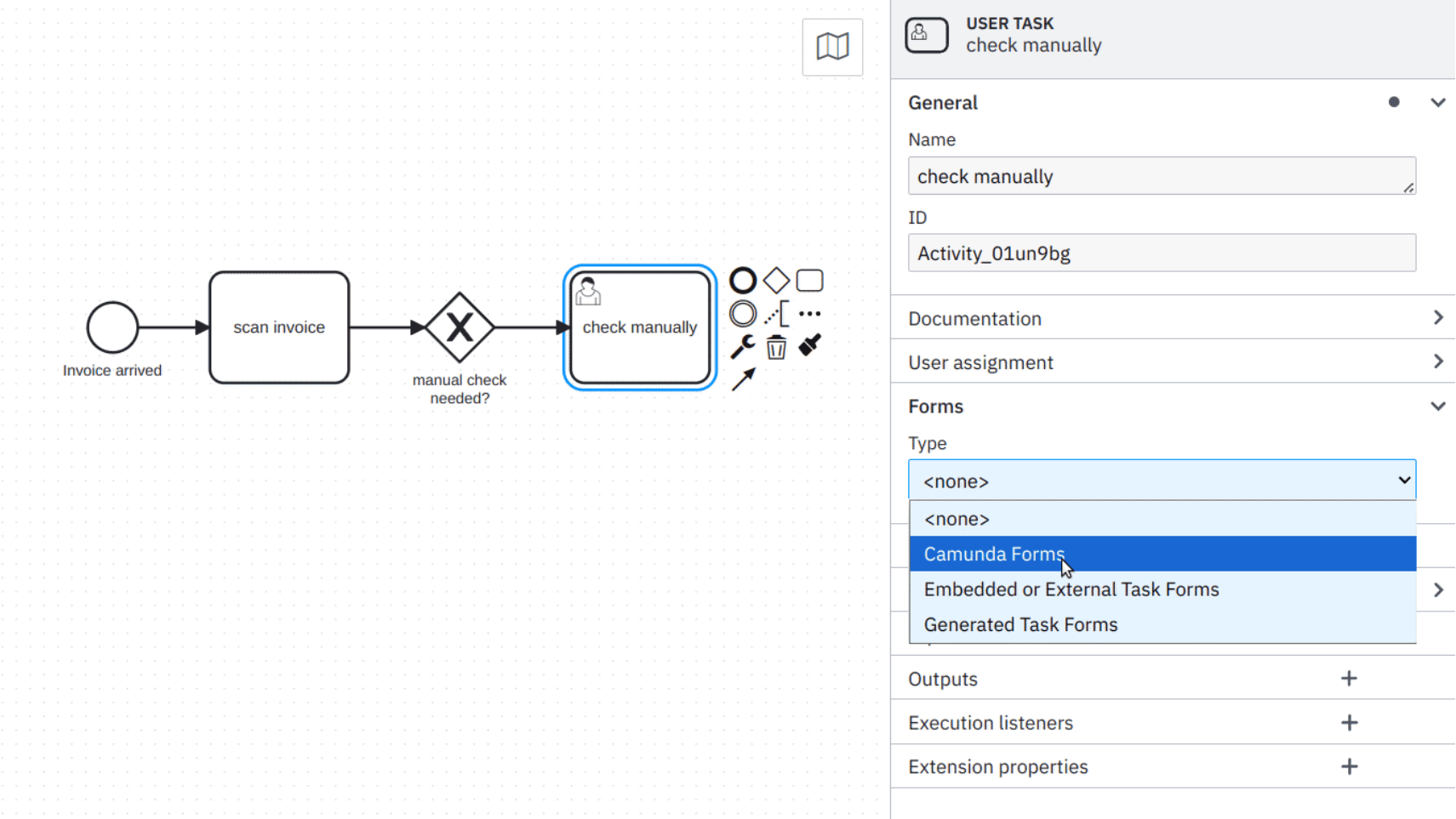Click the user task icon in panel header
The image size is (1456, 819).
click(x=927, y=36)
